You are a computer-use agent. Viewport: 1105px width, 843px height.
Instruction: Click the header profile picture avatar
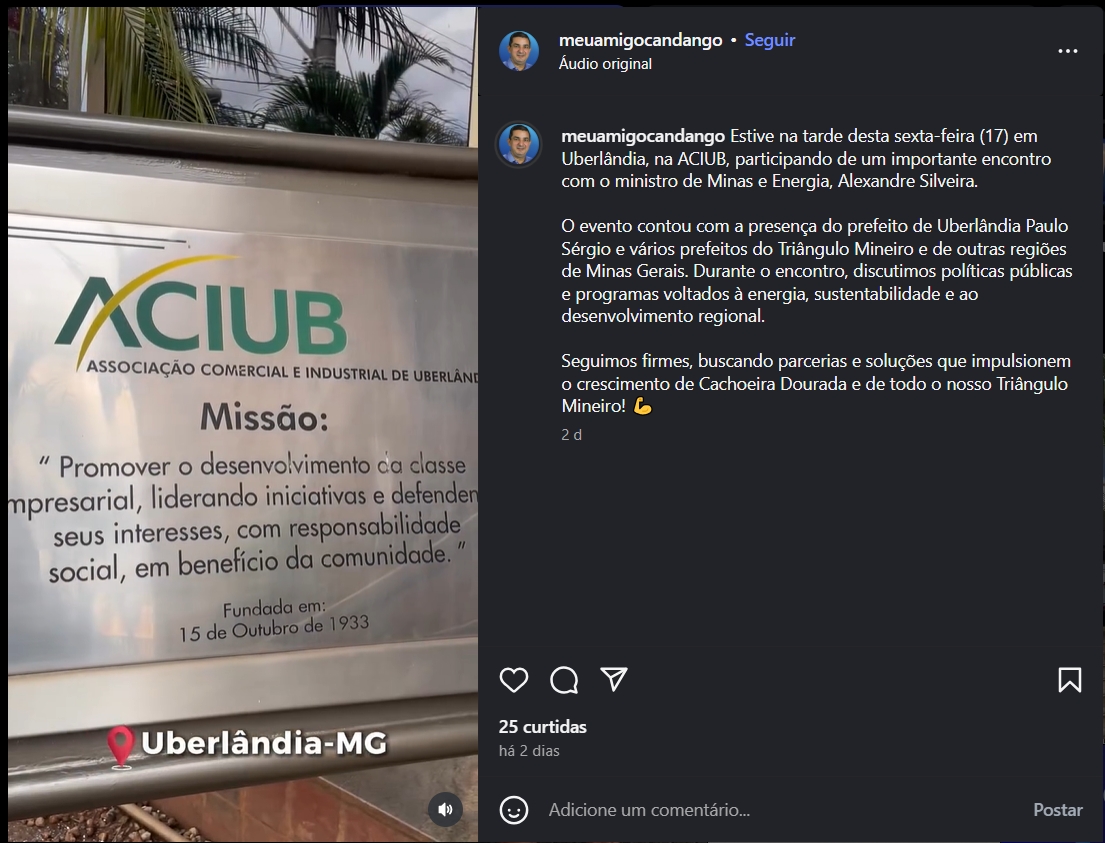point(519,51)
